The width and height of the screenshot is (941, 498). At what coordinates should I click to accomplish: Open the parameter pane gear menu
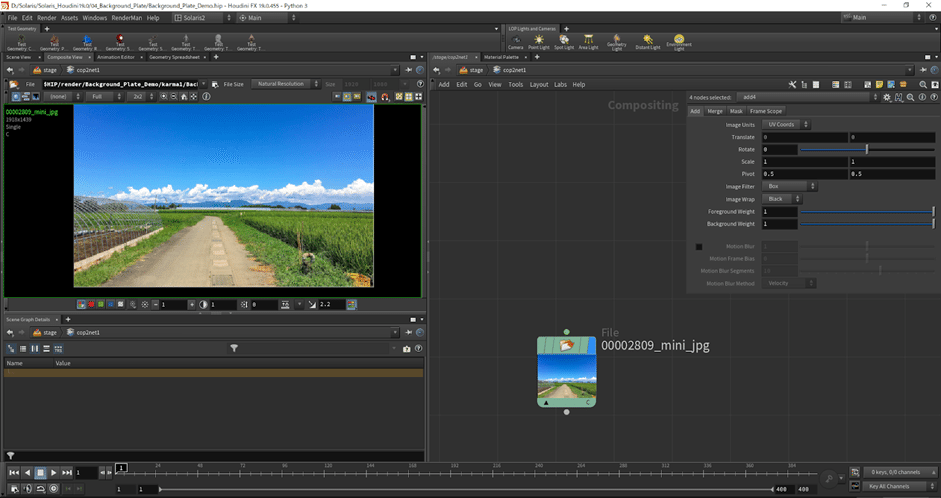(886, 97)
